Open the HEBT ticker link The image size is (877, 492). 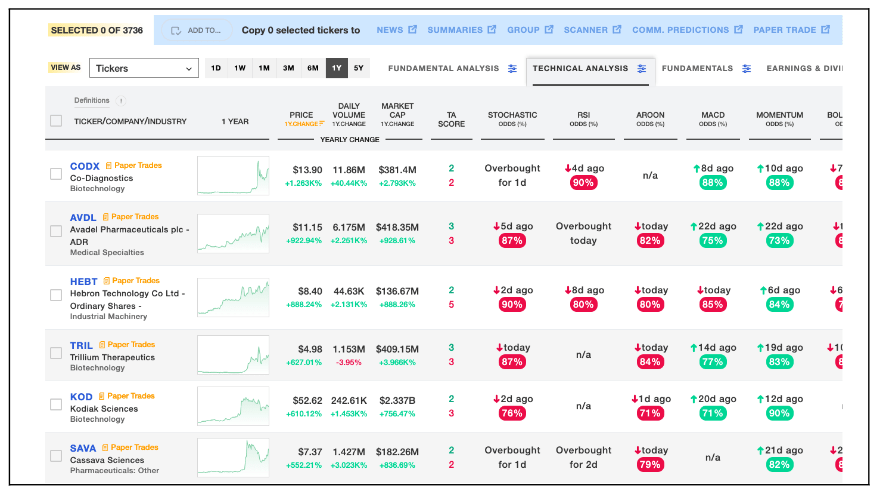[x=83, y=281]
